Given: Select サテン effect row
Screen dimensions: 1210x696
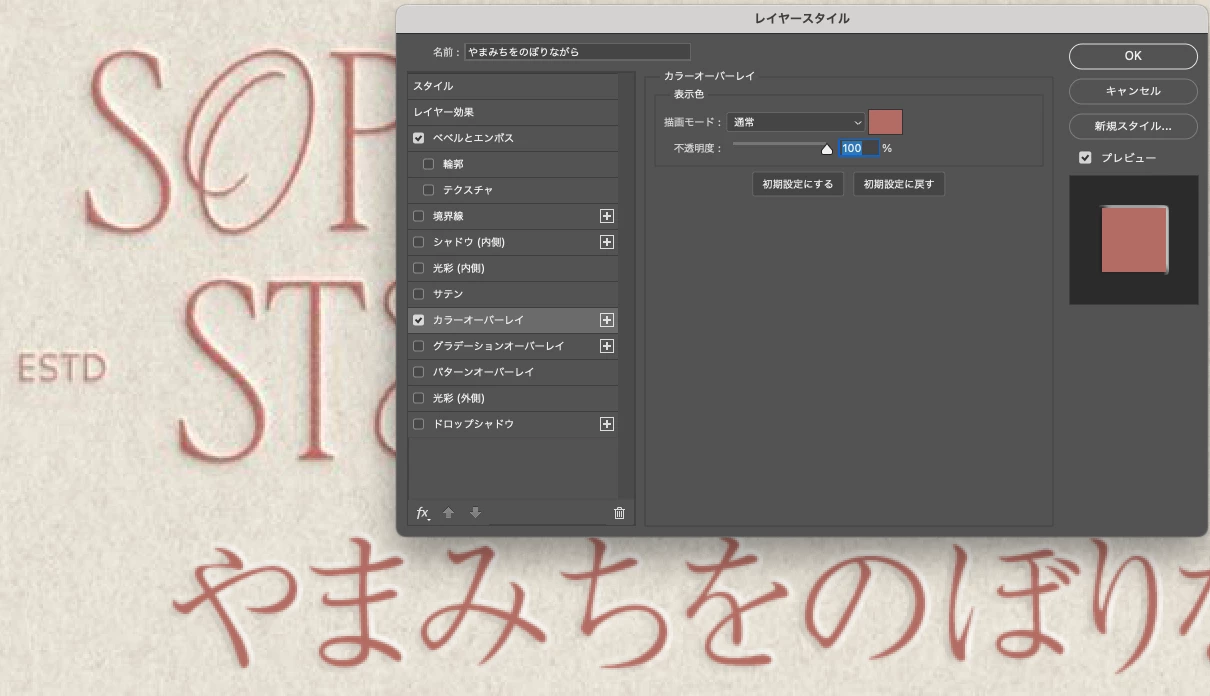Looking at the screenshot, I should (x=513, y=294).
